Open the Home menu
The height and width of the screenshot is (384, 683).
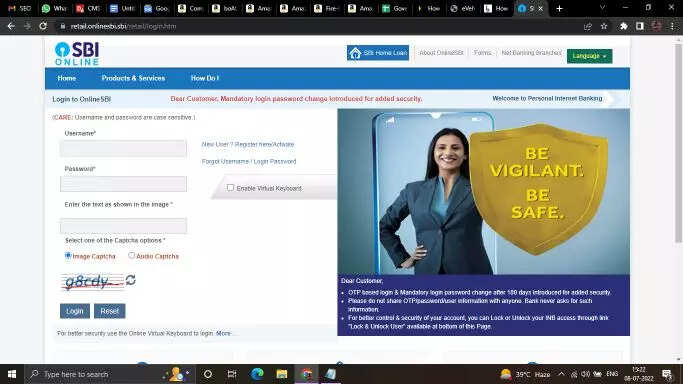[x=67, y=78]
